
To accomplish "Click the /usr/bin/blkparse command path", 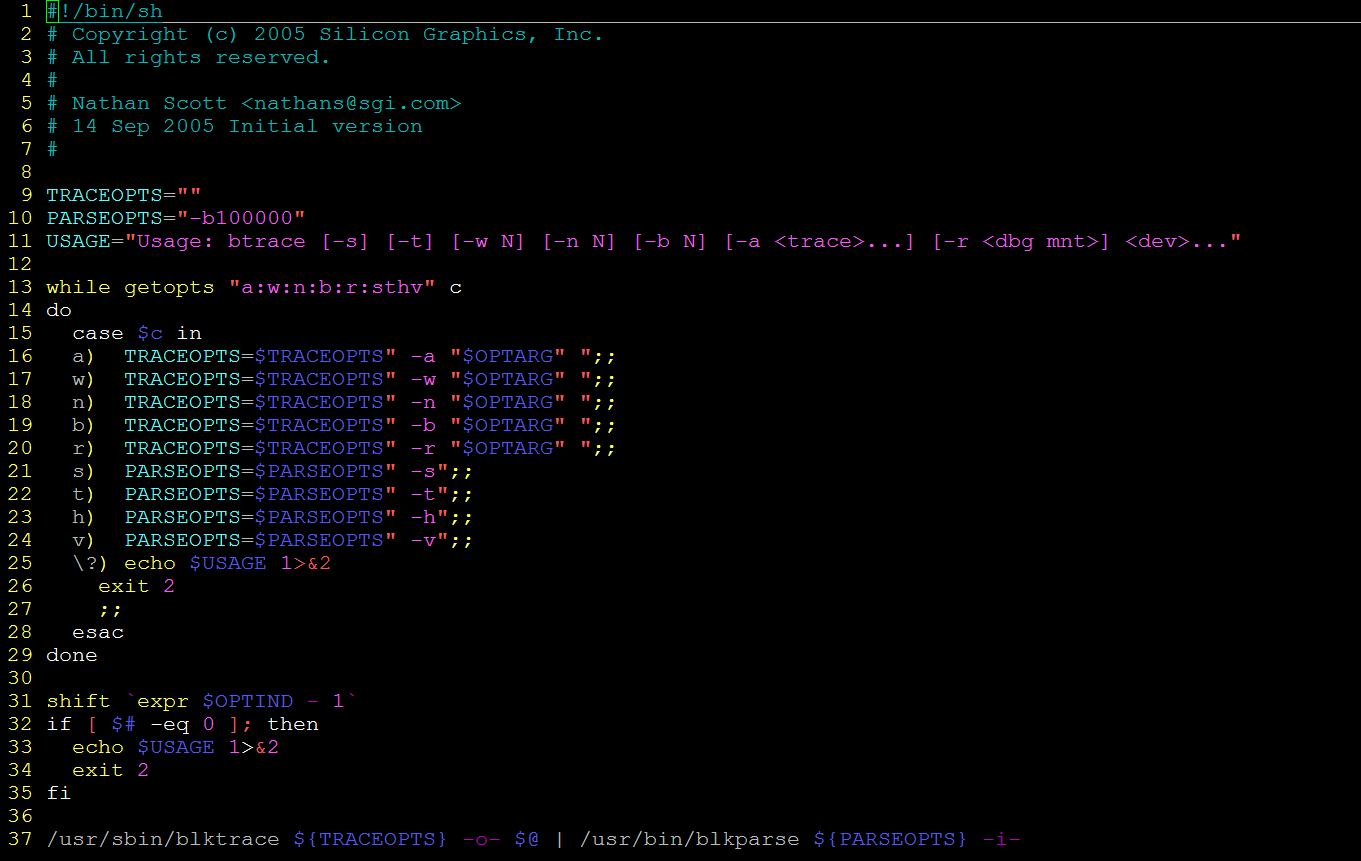I will 689,839.
